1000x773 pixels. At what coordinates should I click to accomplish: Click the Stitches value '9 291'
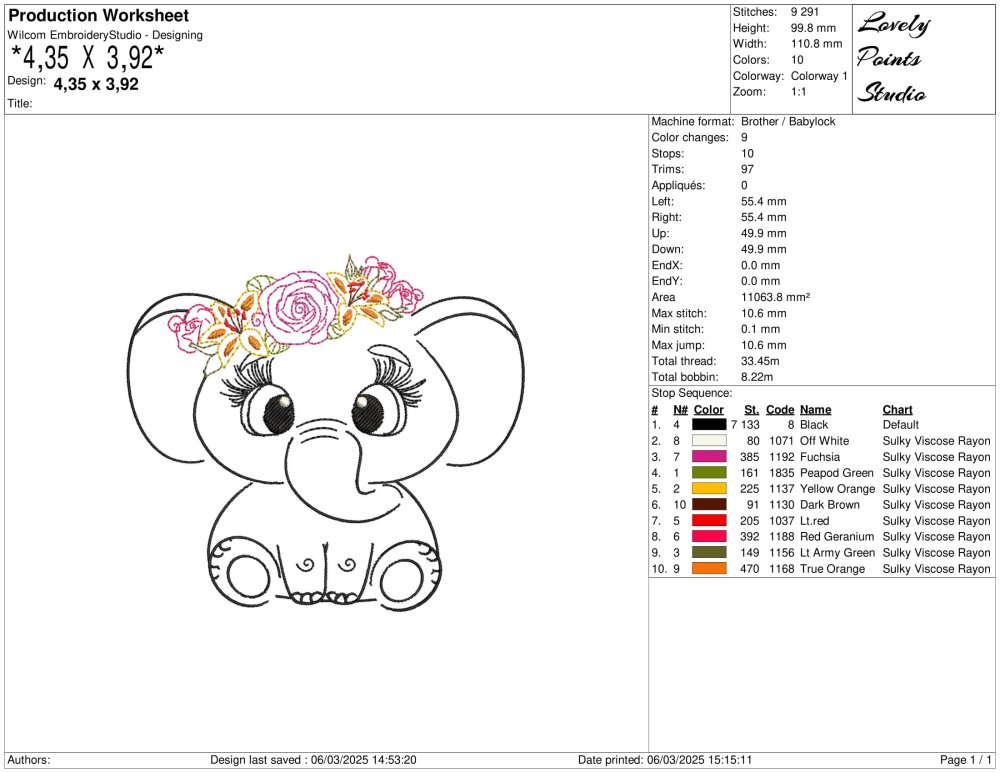pyautogui.click(x=805, y=12)
